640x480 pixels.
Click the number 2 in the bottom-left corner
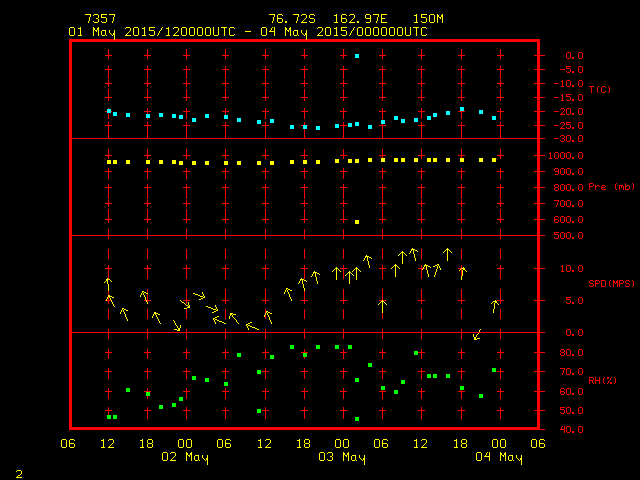[18, 471]
